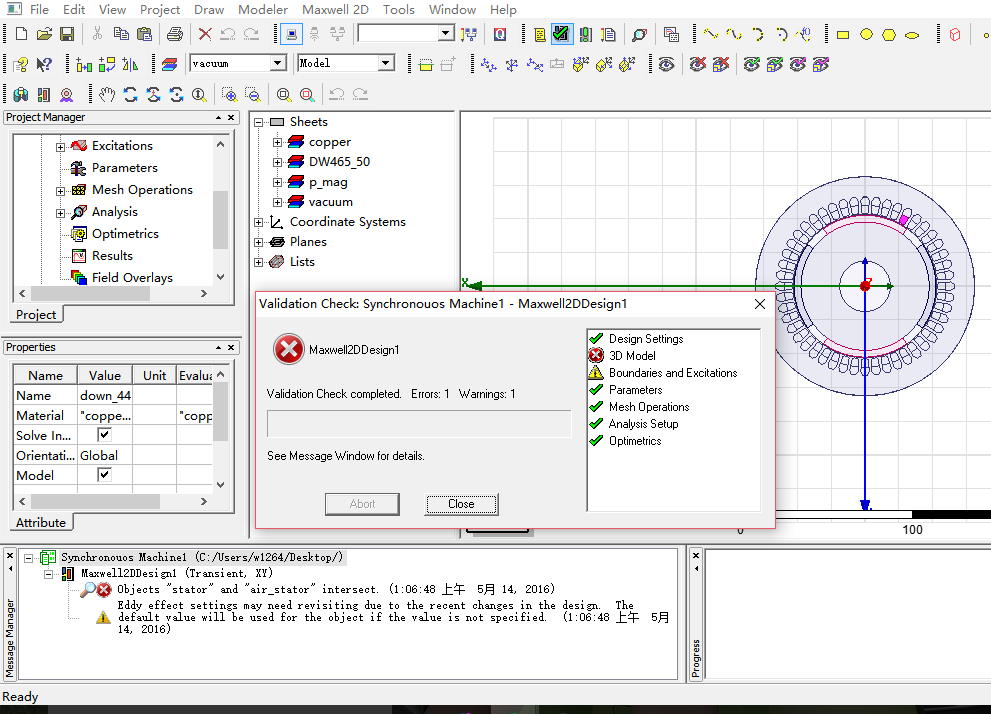Open the Draw menu
The image size is (991, 714).
pos(209,9)
